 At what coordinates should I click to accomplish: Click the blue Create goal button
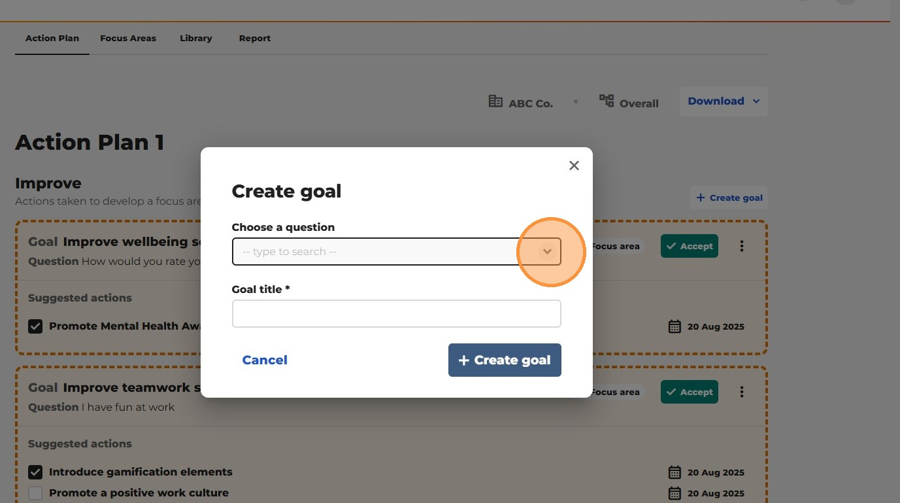pyautogui.click(x=505, y=360)
